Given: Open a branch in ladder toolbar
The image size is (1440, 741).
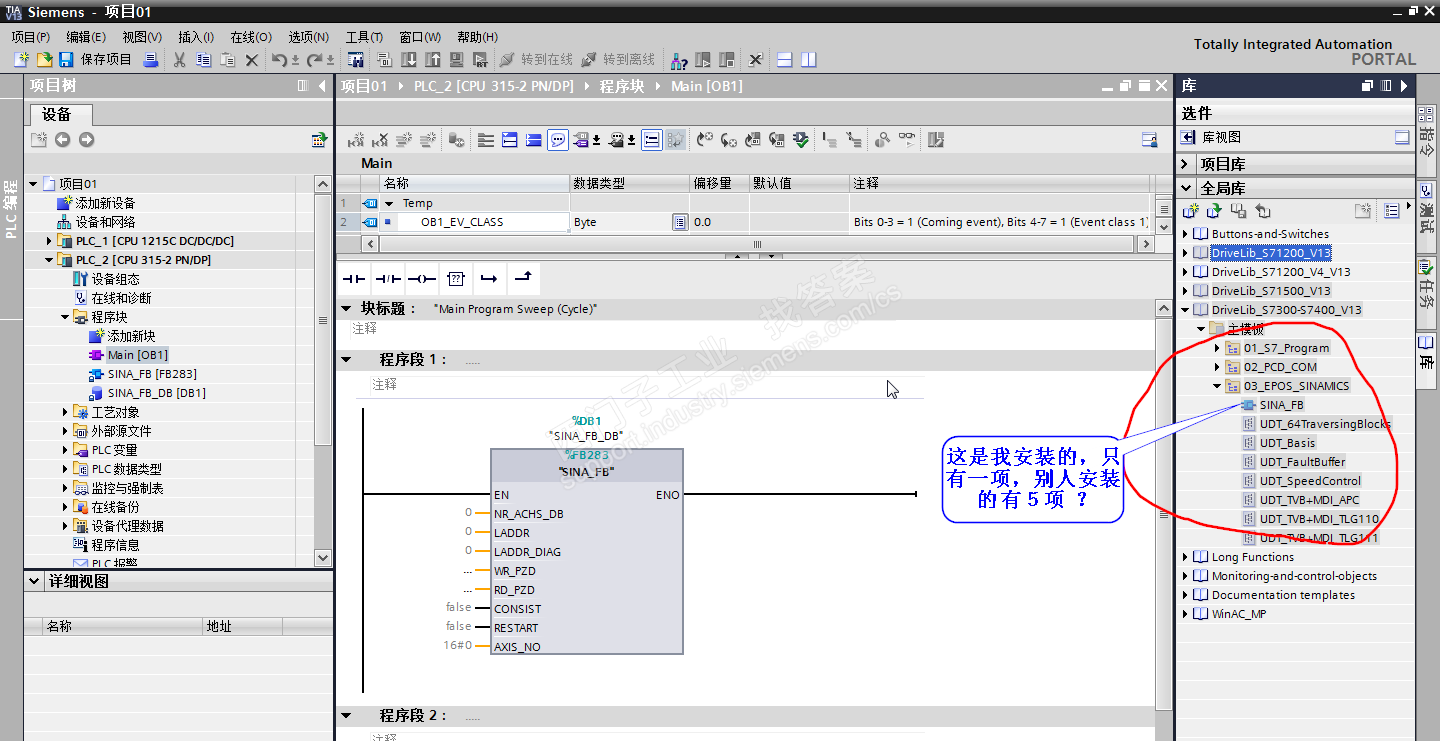Looking at the screenshot, I should [x=489, y=278].
